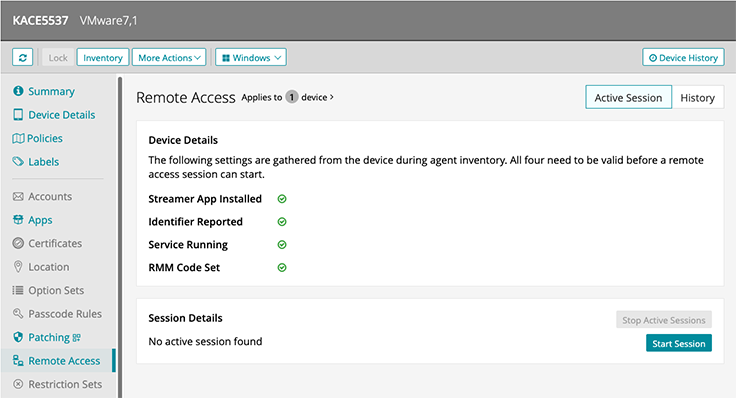Viewport: 736px width, 398px height.
Task: Click the Passcode Rules key icon
Action: tap(18, 313)
